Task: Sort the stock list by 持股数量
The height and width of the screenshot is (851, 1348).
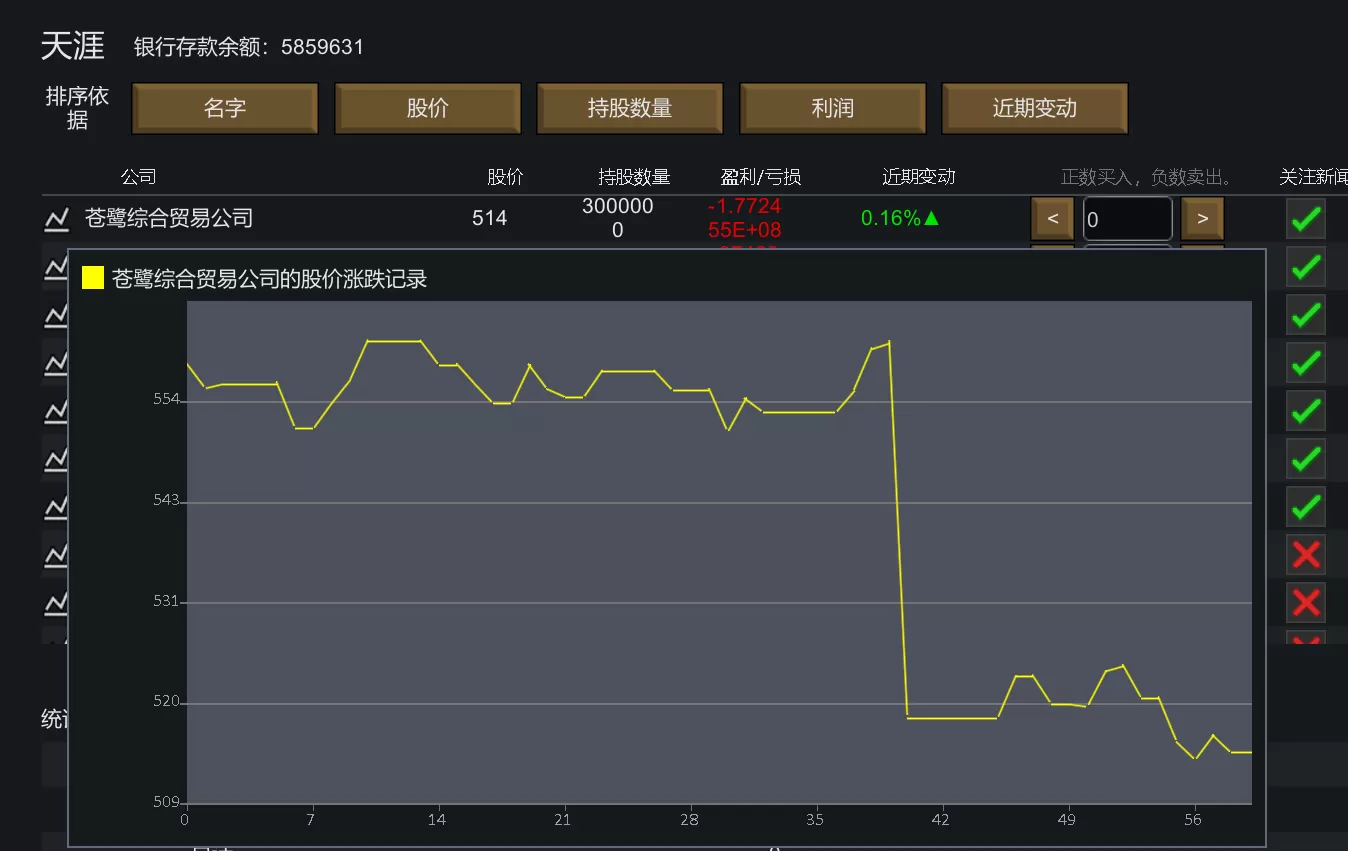Action: click(x=630, y=108)
